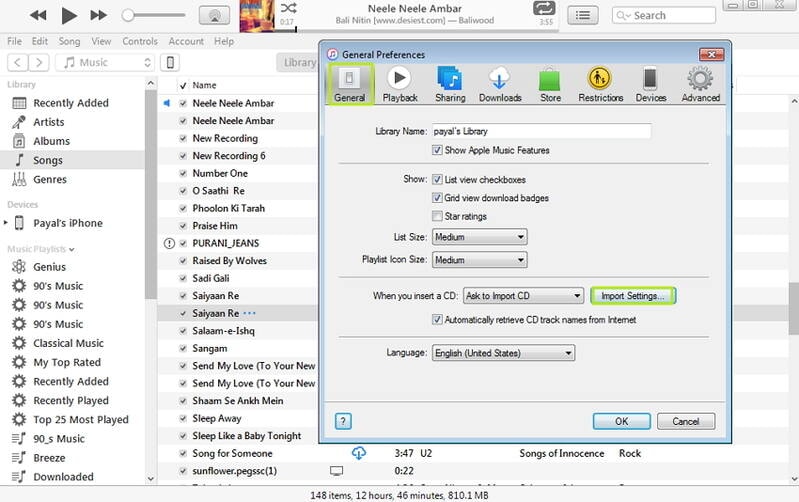This screenshot has height=502, width=799.
Task: Open the Advanced preferences tab
Action: (701, 85)
